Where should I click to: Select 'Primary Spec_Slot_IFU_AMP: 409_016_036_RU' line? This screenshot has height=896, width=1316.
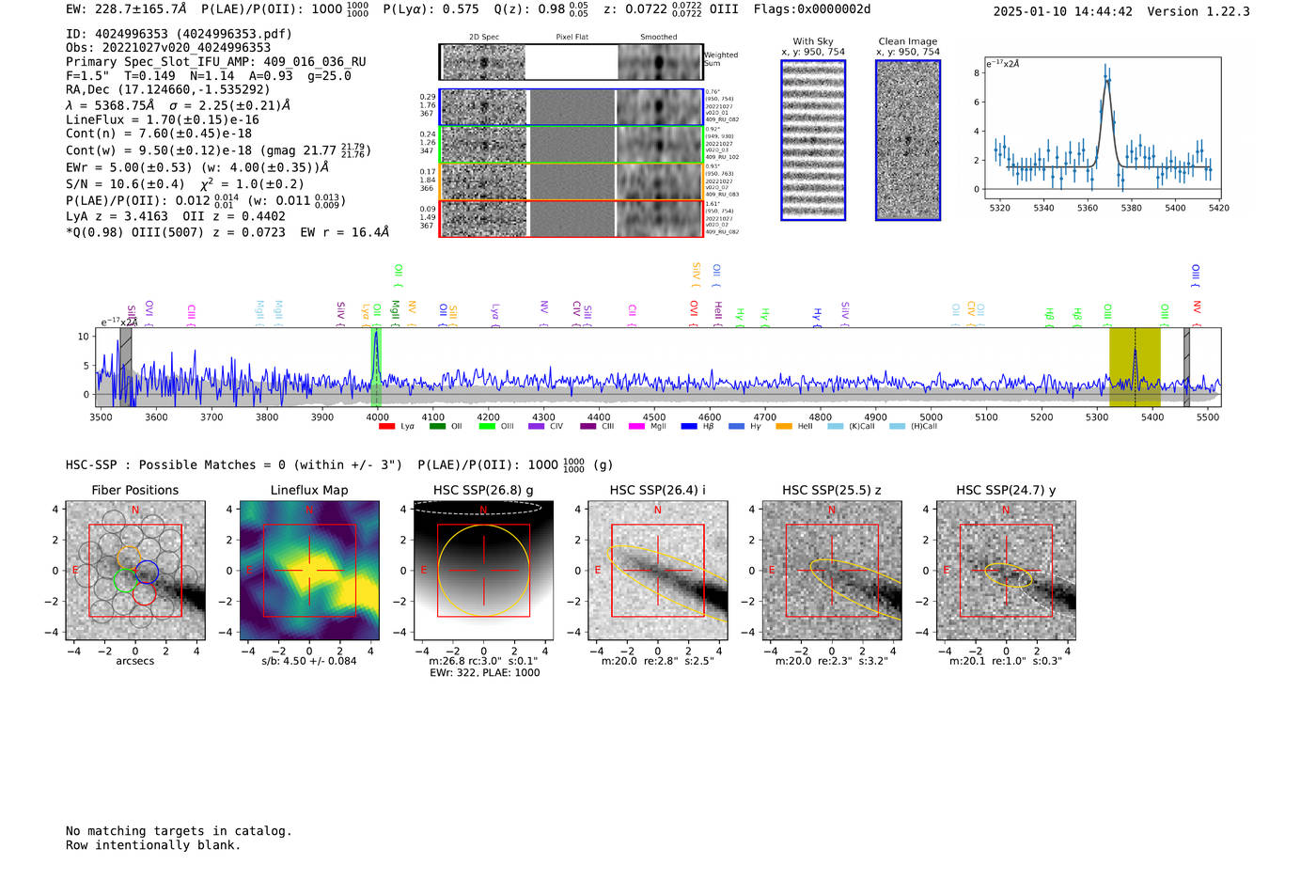point(216,62)
